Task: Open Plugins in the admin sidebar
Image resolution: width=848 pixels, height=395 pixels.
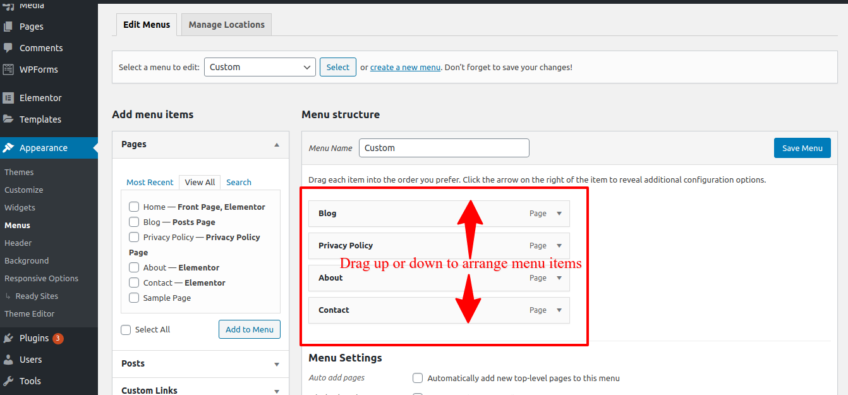Action: coord(34,338)
